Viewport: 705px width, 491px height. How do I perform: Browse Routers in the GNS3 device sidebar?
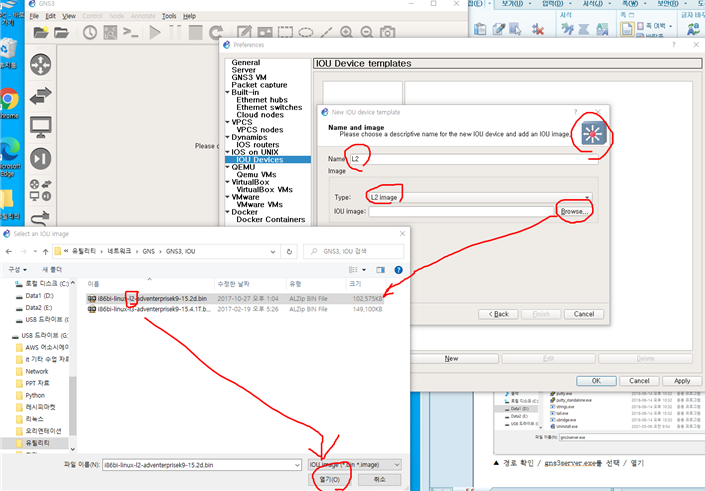pyautogui.click(x=40, y=64)
